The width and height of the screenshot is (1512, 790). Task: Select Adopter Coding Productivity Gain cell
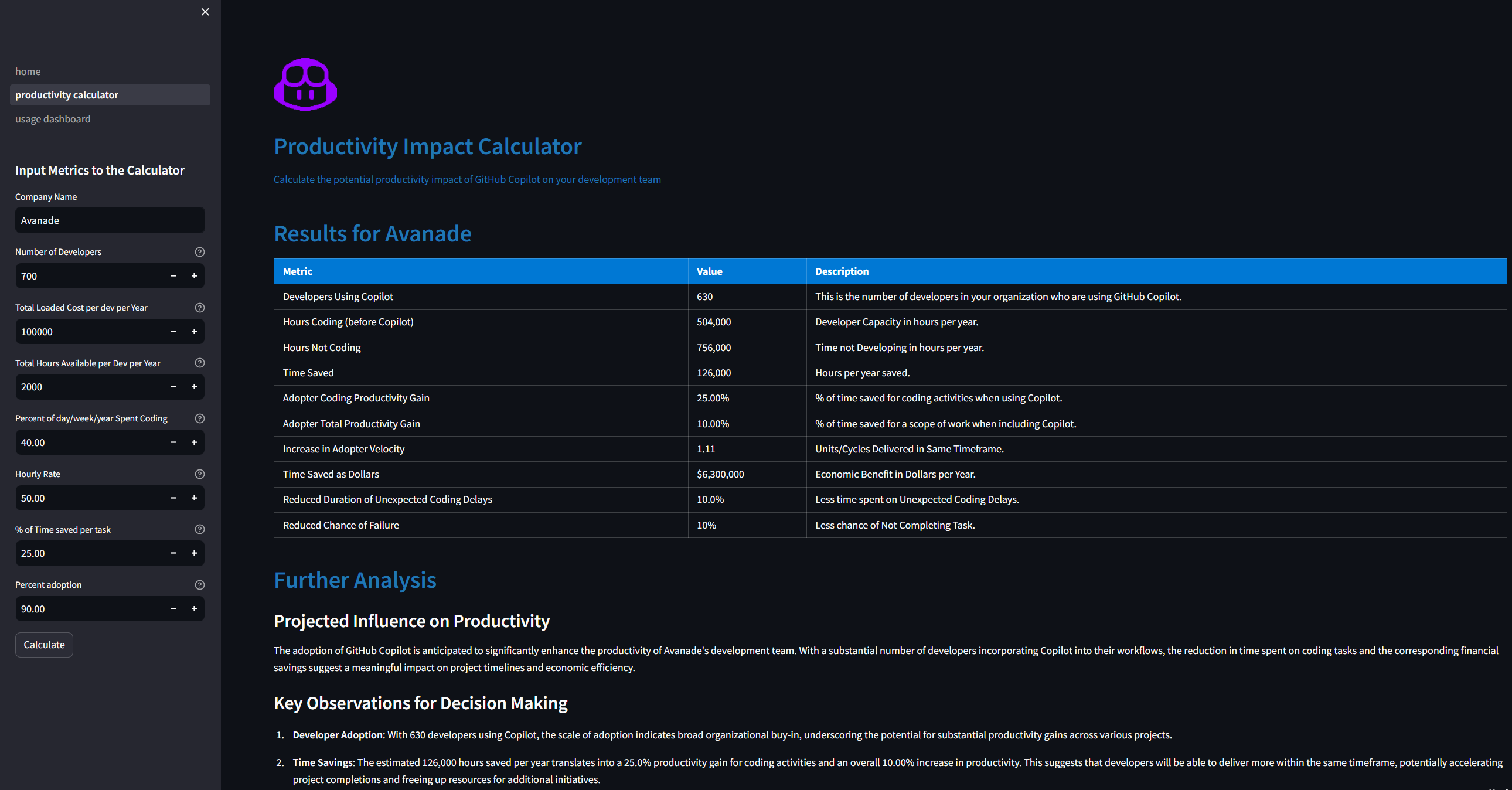481,398
